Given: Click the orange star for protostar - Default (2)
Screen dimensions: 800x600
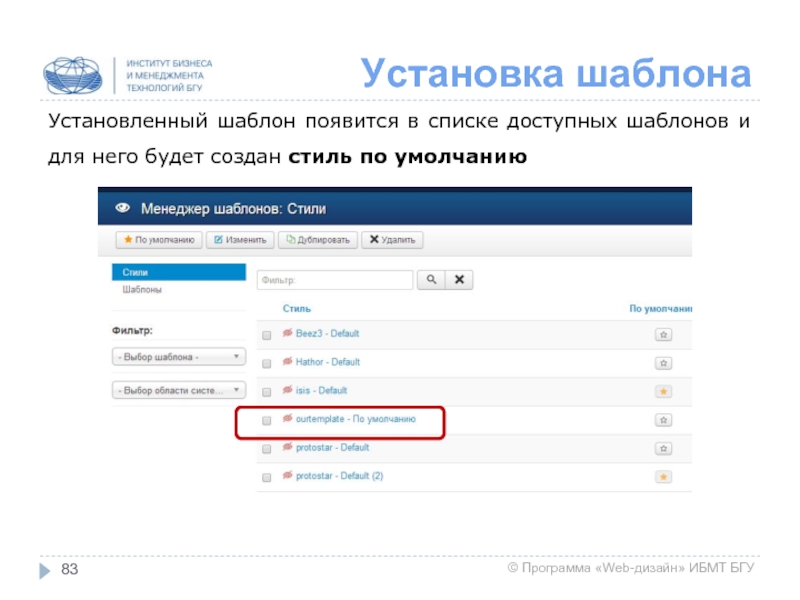Looking at the screenshot, I should (663, 478).
